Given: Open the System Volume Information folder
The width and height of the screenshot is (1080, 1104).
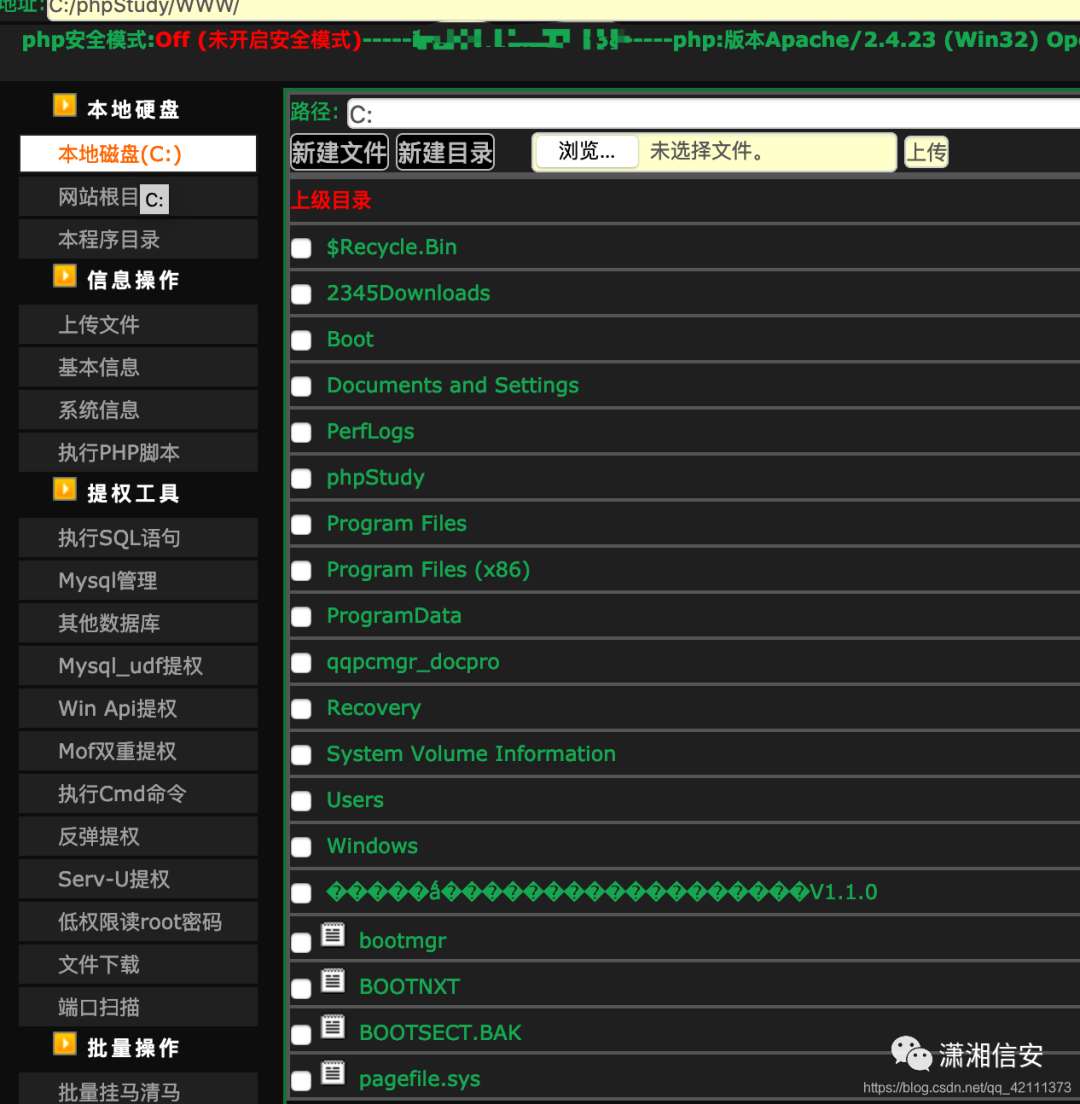Looking at the screenshot, I should click(x=471, y=754).
